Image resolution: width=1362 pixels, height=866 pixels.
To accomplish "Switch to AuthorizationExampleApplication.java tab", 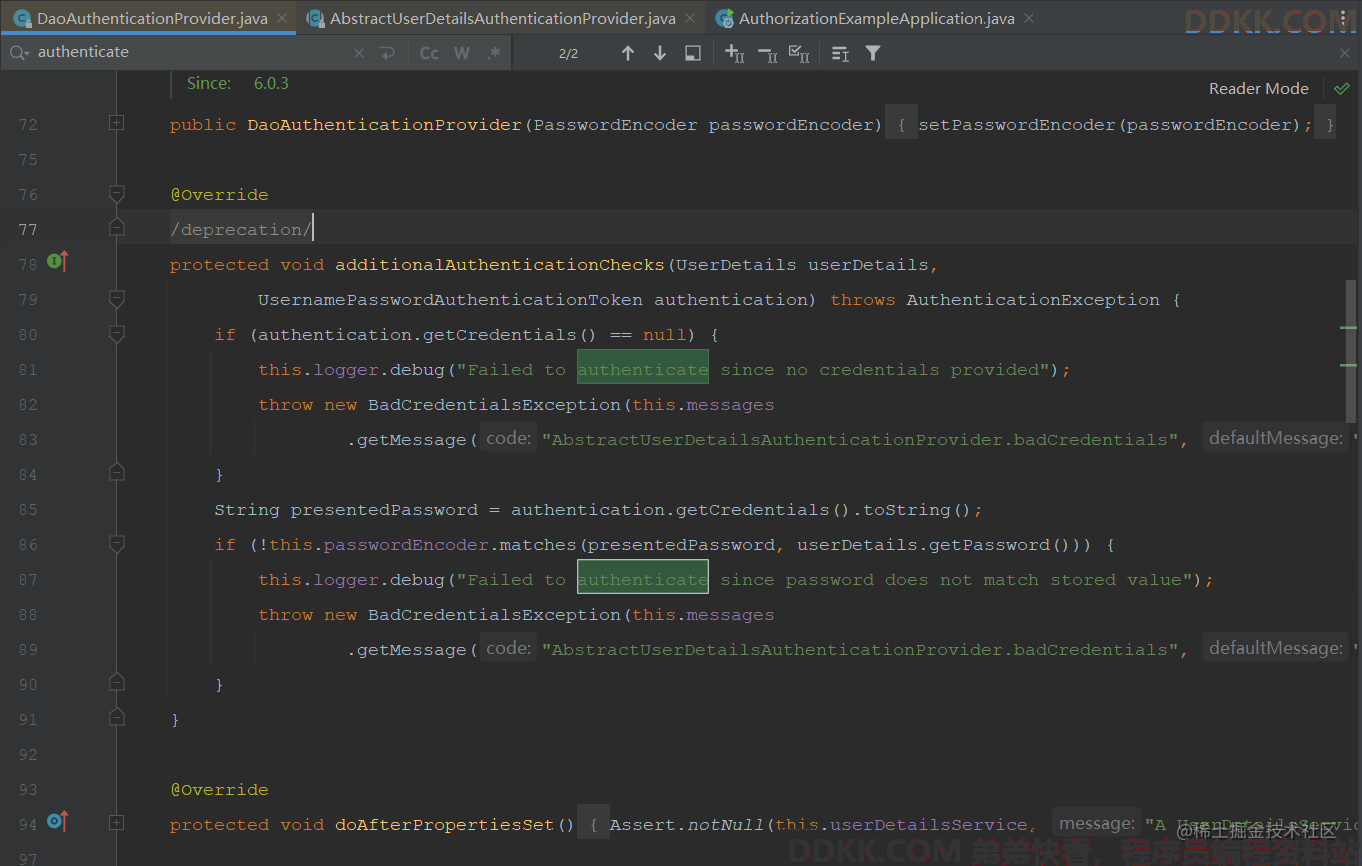I will (876, 18).
